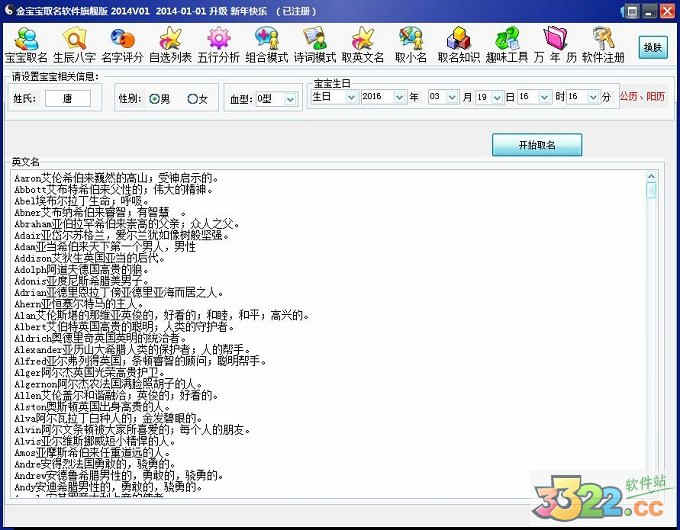The width and height of the screenshot is (680, 530).
Task: Click the scrollbar up arrow in name list
Action: [651, 177]
